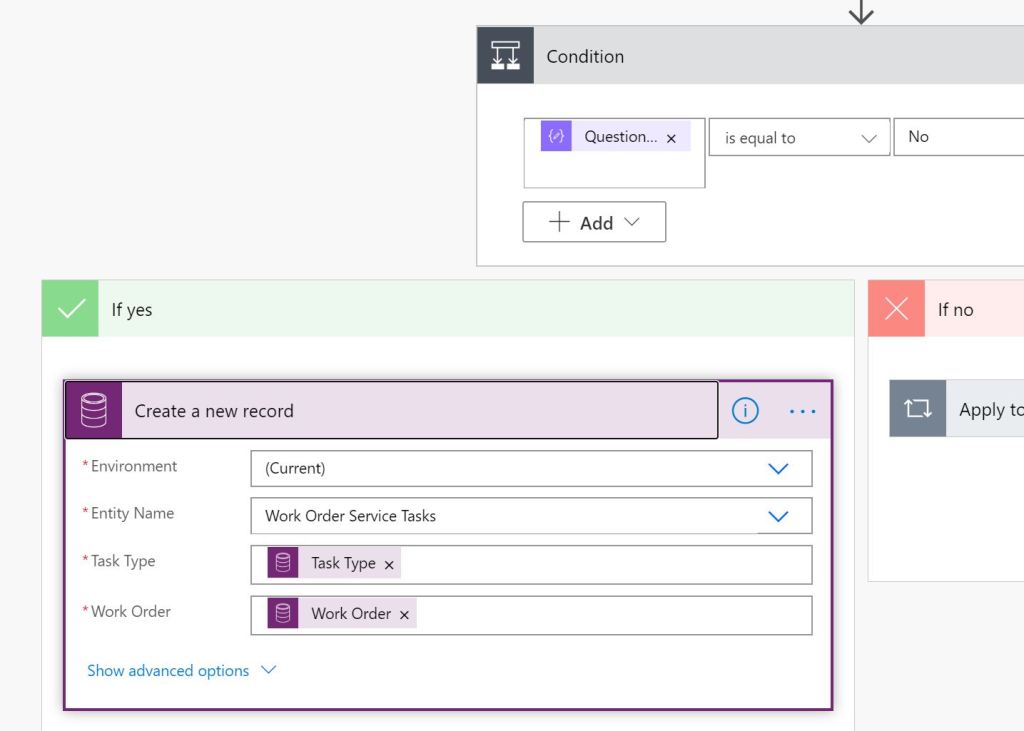Click the Task Type input field
This screenshot has height=731, width=1024.
tap(600, 564)
